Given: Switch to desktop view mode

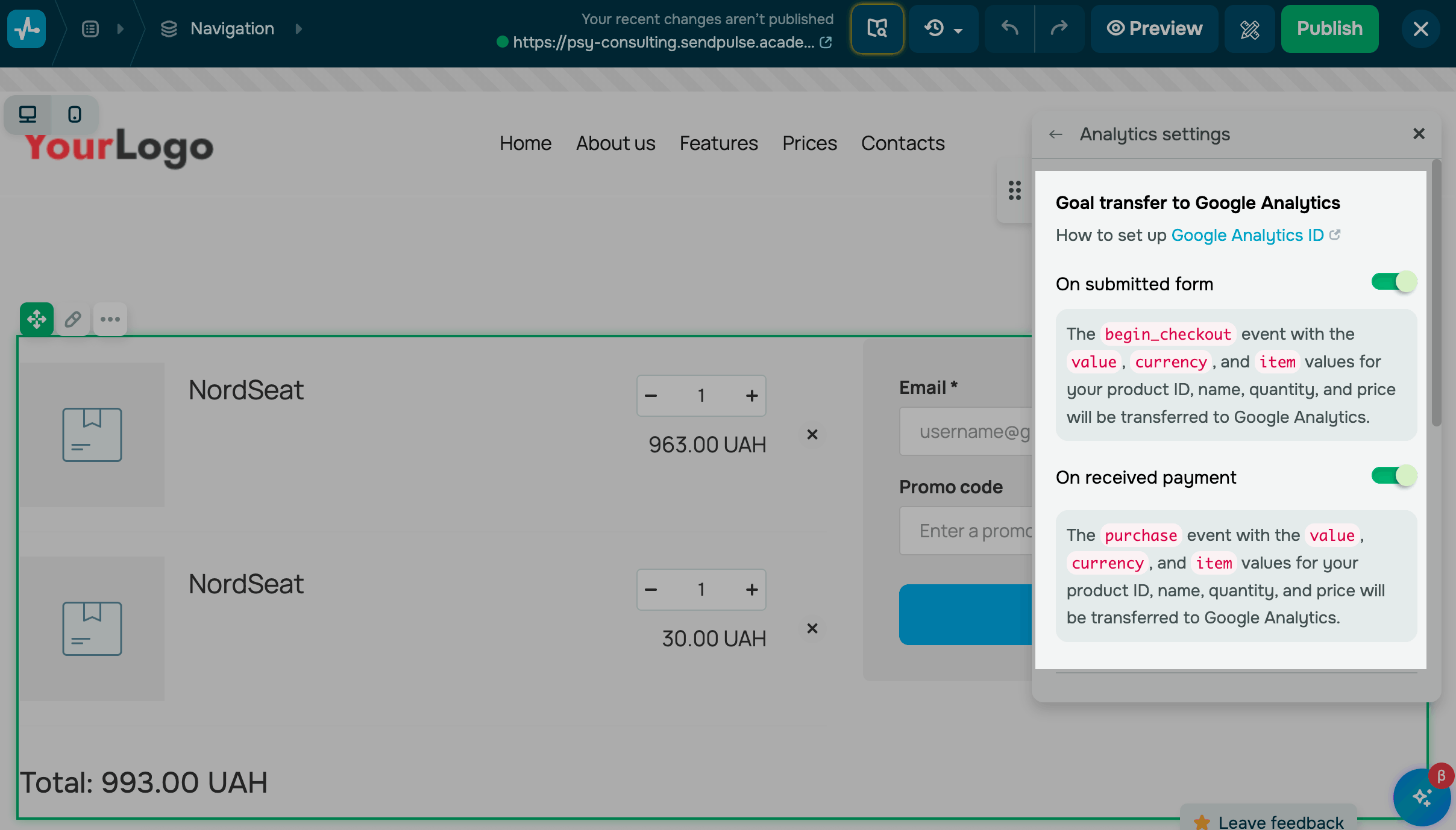Looking at the screenshot, I should tap(28, 114).
